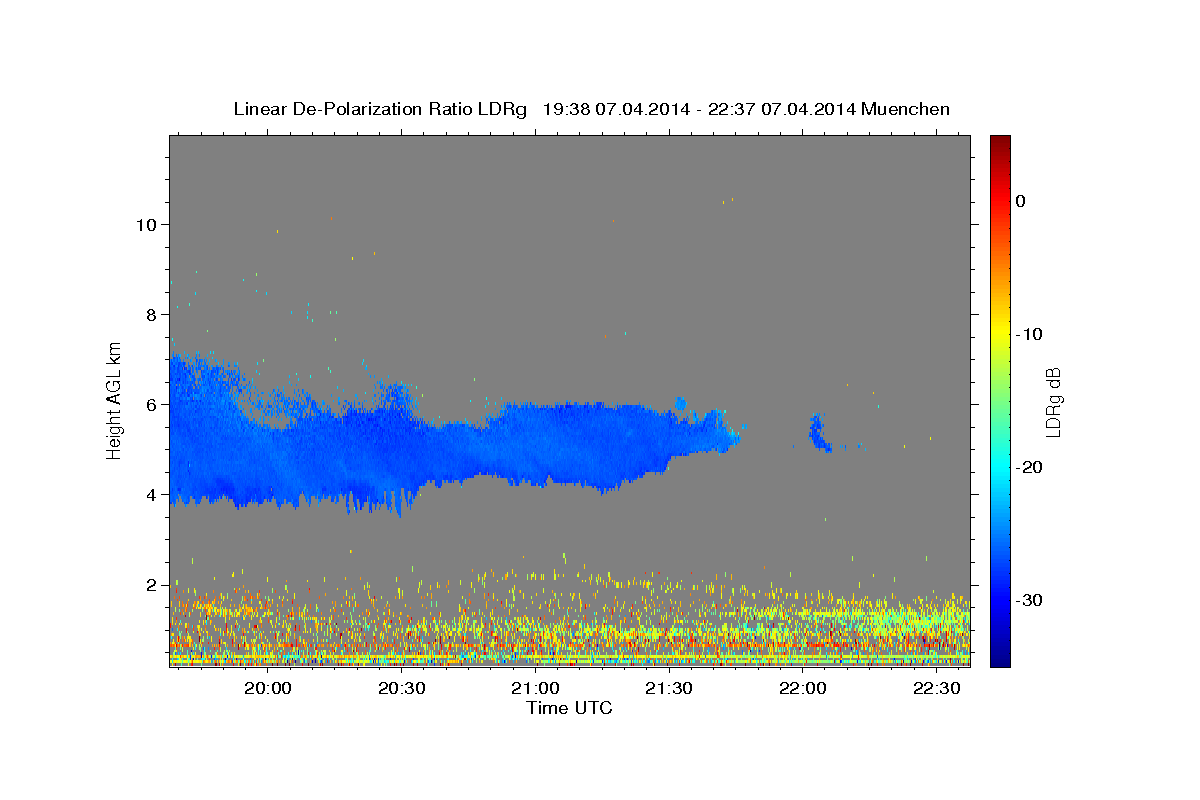Click the 21:00 time tick label
The image size is (1200, 800).
click(535, 688)
